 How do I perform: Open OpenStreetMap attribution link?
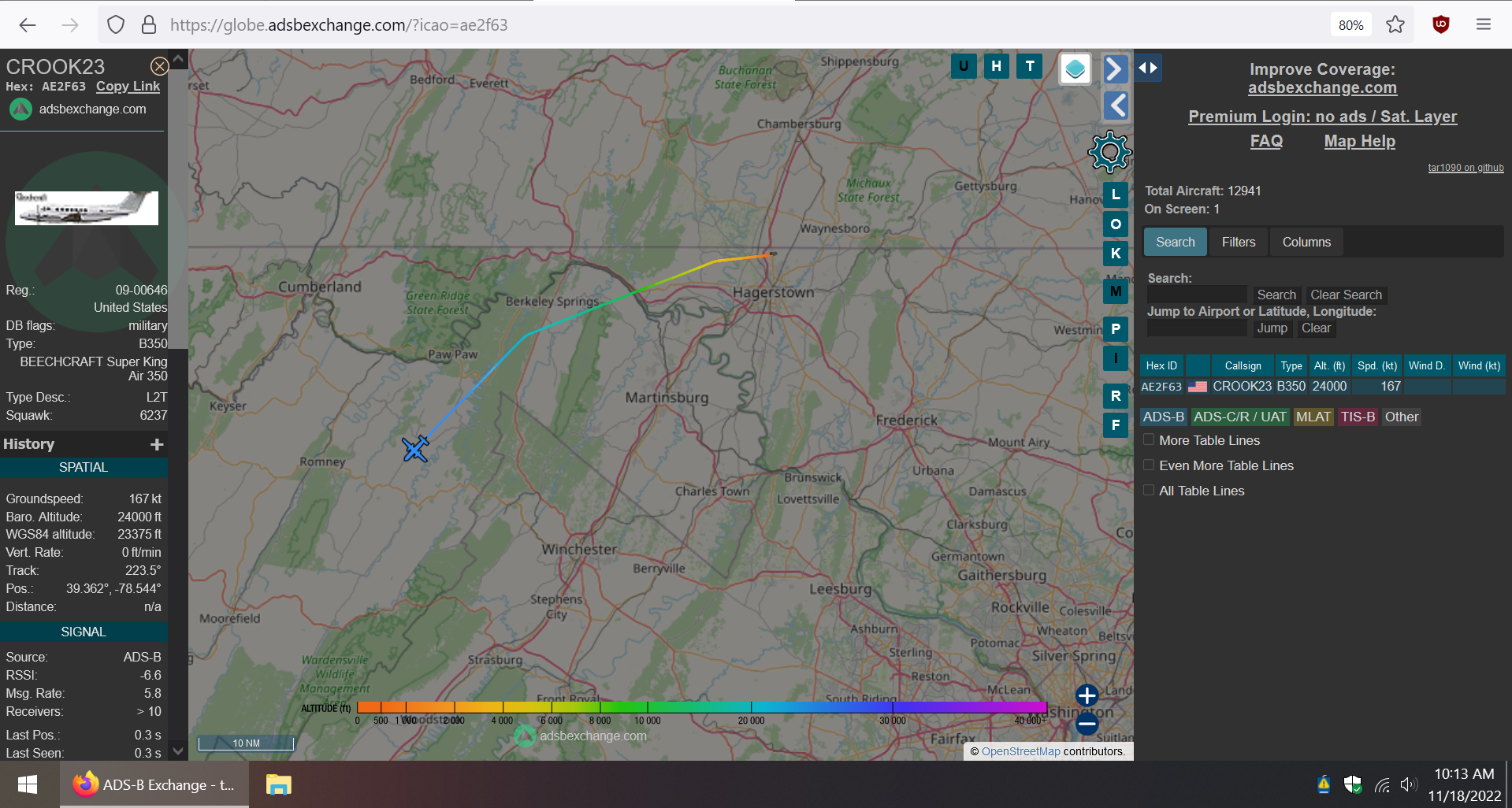(1020, 751)
